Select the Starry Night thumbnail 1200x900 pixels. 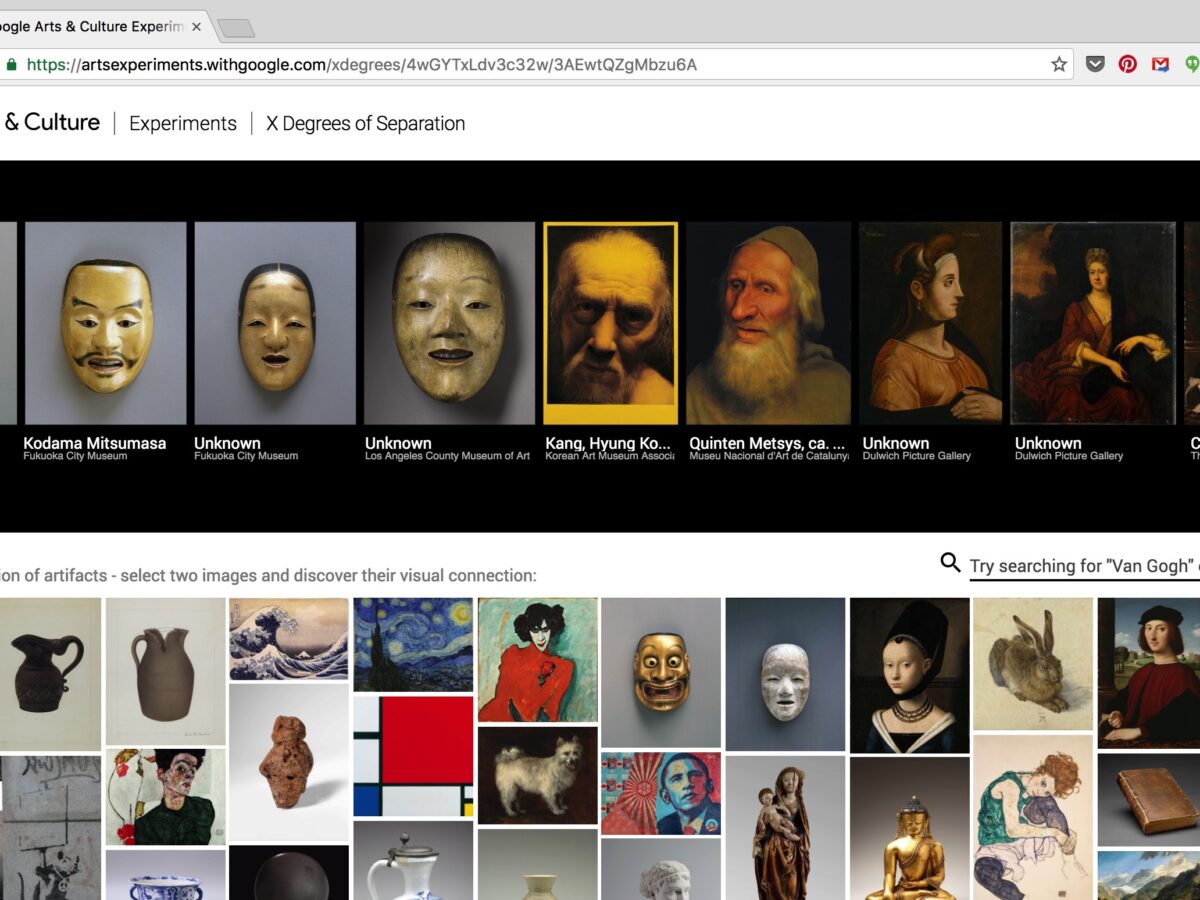pos(413,644)
